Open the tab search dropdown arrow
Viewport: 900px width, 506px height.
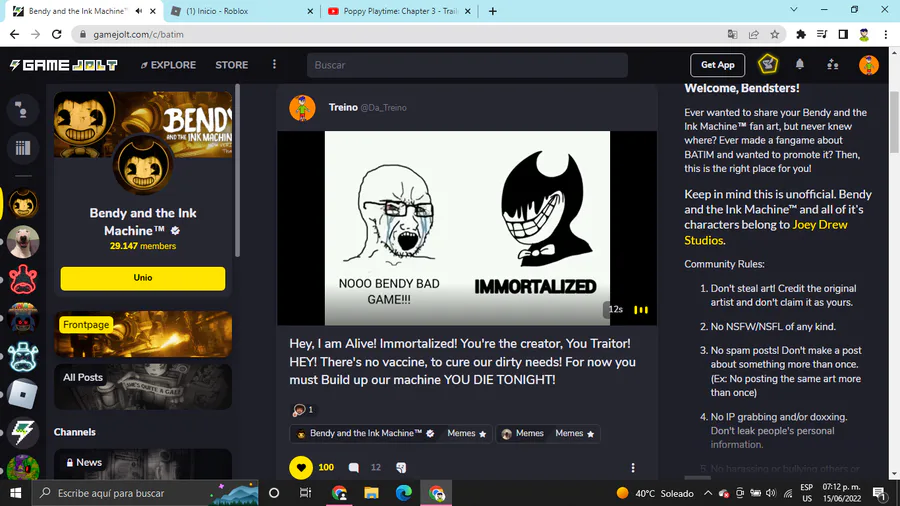pyautogui.click(x=794, y=10)
